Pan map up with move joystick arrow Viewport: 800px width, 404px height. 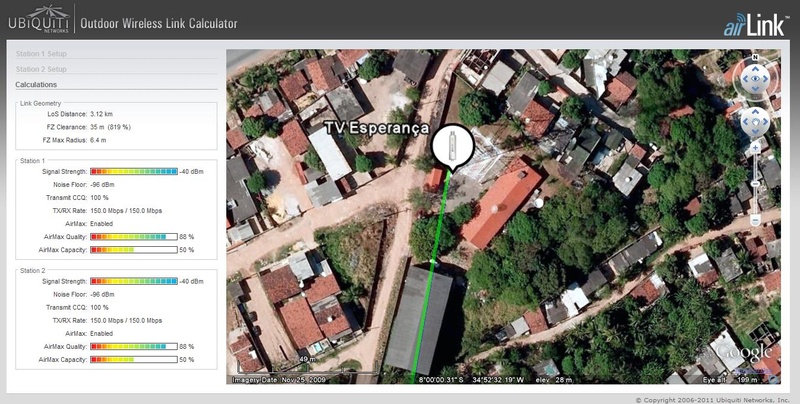pyautogui.click(x=755, y=111)
